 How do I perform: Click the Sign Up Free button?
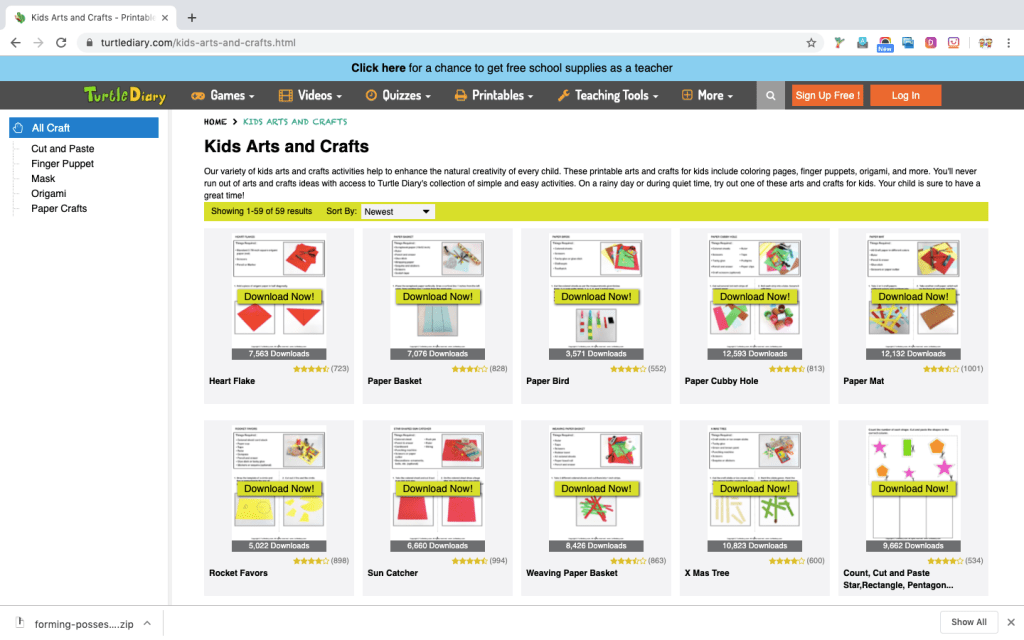(827, 96)
